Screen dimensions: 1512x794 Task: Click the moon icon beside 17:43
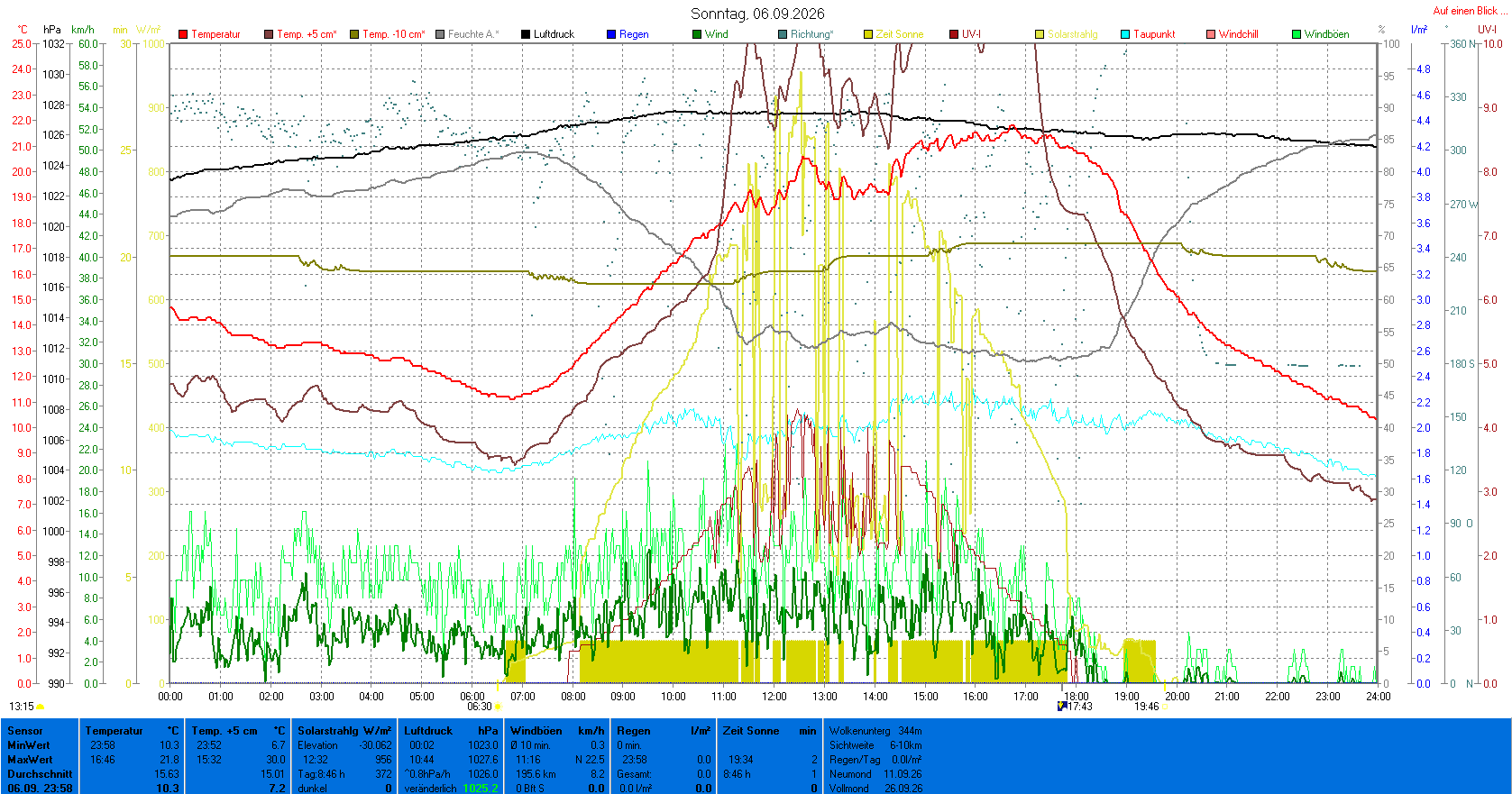coord(1062,707)
